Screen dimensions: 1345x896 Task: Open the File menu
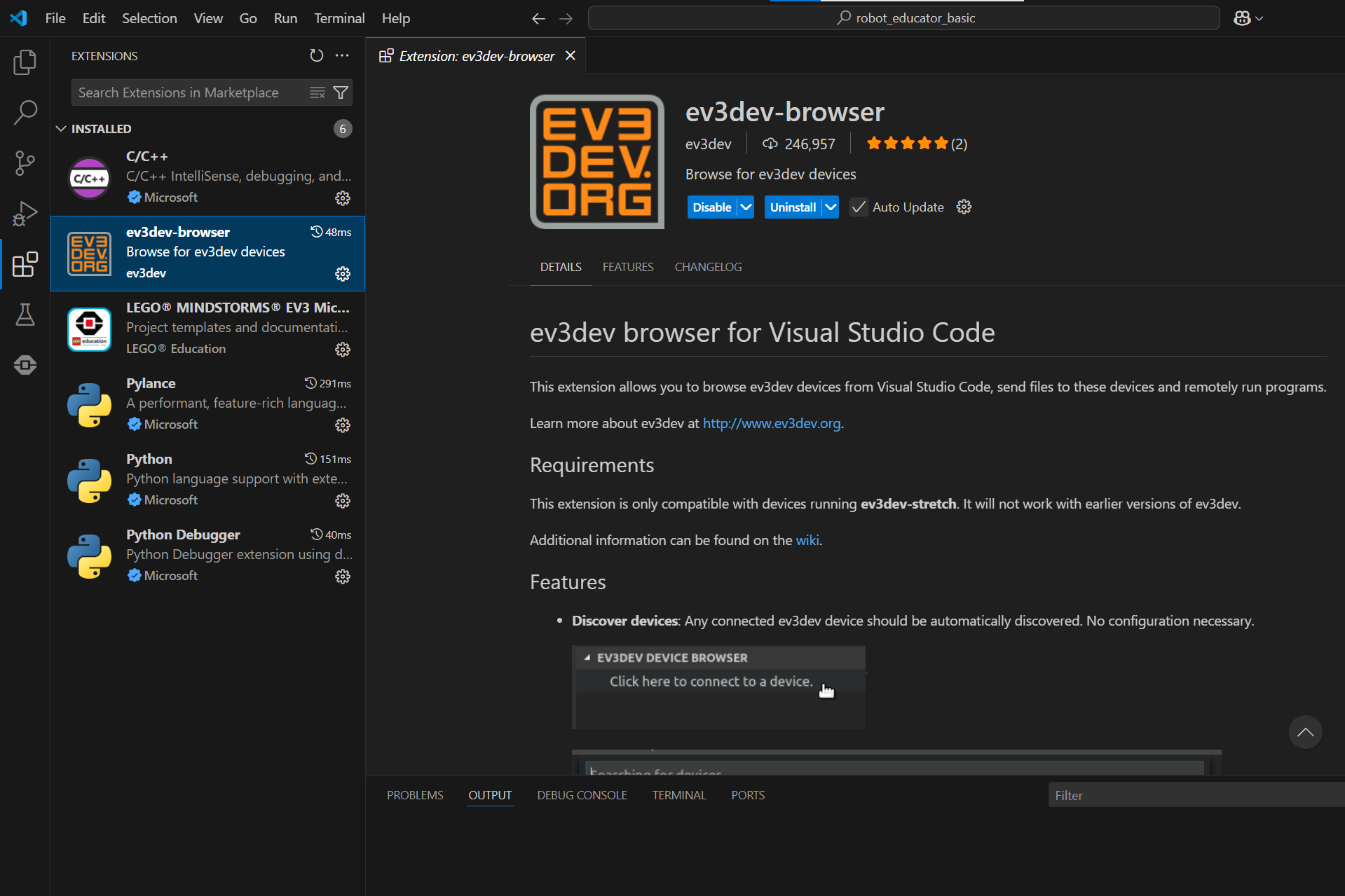point(55,18)
